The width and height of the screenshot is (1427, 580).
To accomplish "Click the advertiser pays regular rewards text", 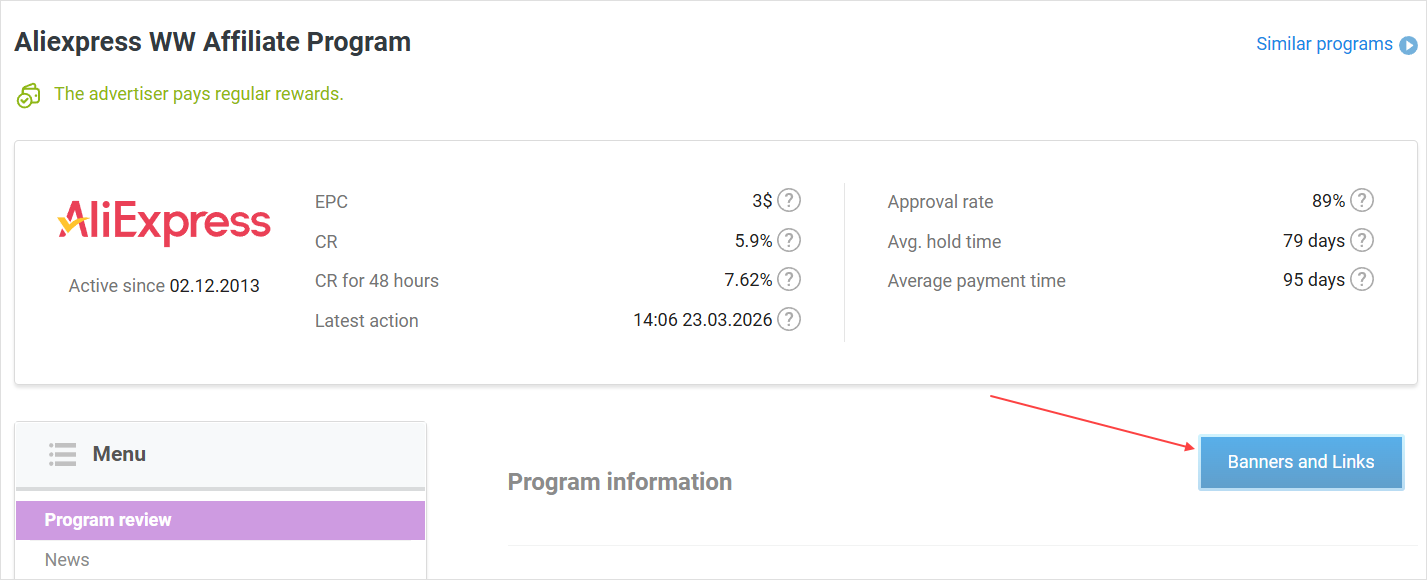I will pyautogui.click(x=198, y=94).
